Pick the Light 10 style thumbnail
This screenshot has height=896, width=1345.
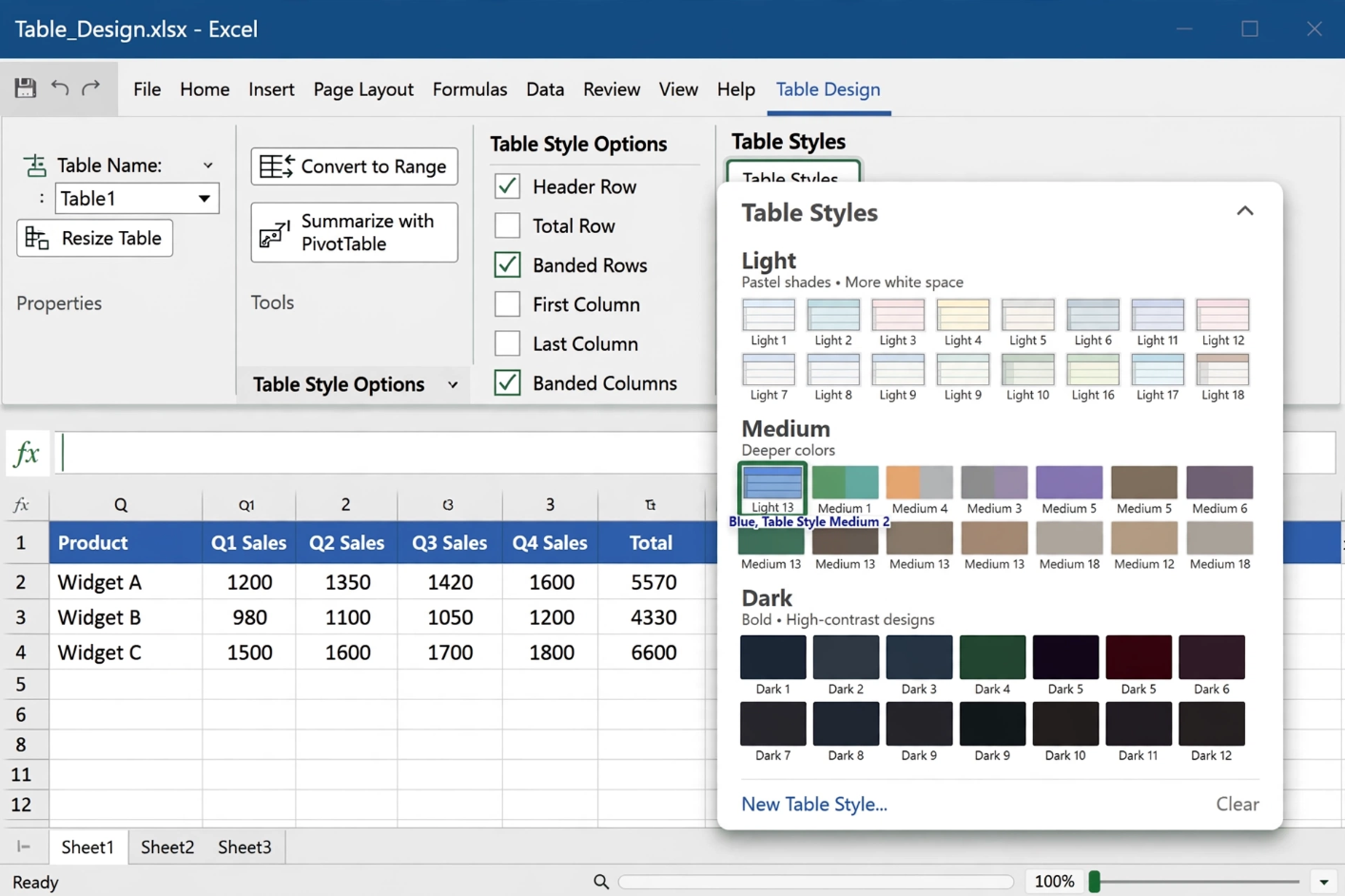[1028, 369]
